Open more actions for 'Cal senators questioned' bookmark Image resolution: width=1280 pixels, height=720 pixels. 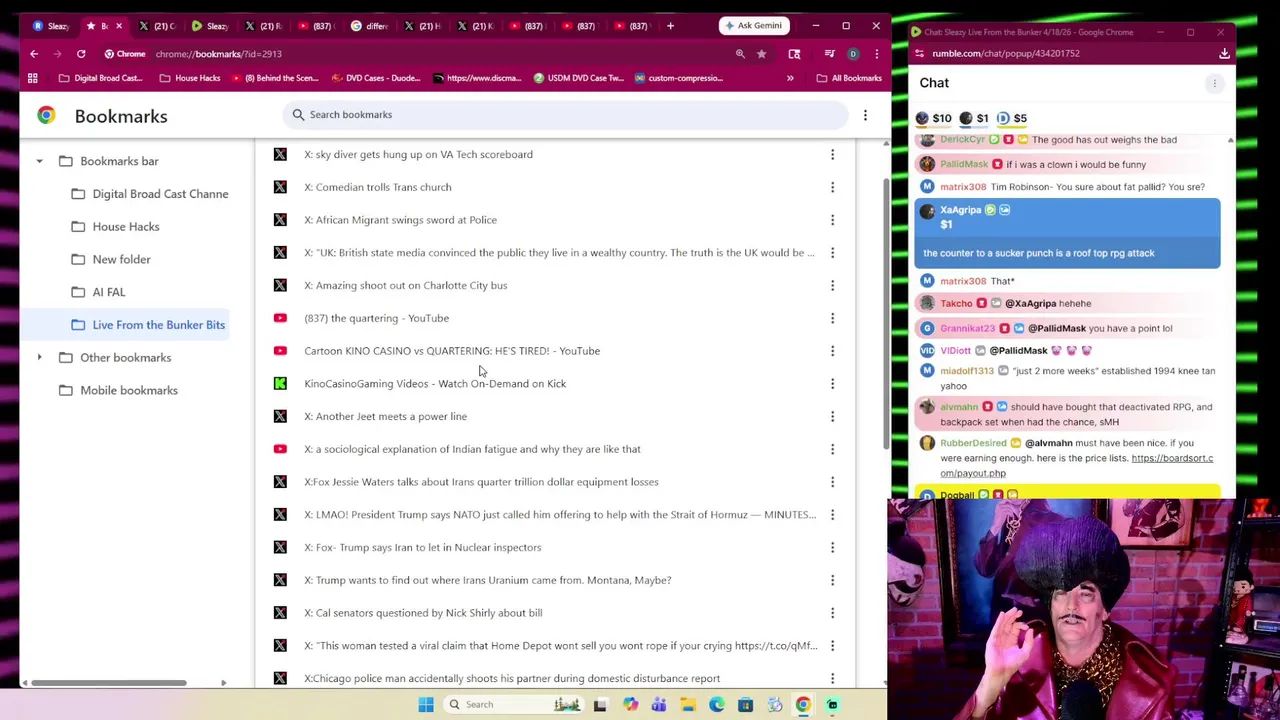[x=832, y=613]
